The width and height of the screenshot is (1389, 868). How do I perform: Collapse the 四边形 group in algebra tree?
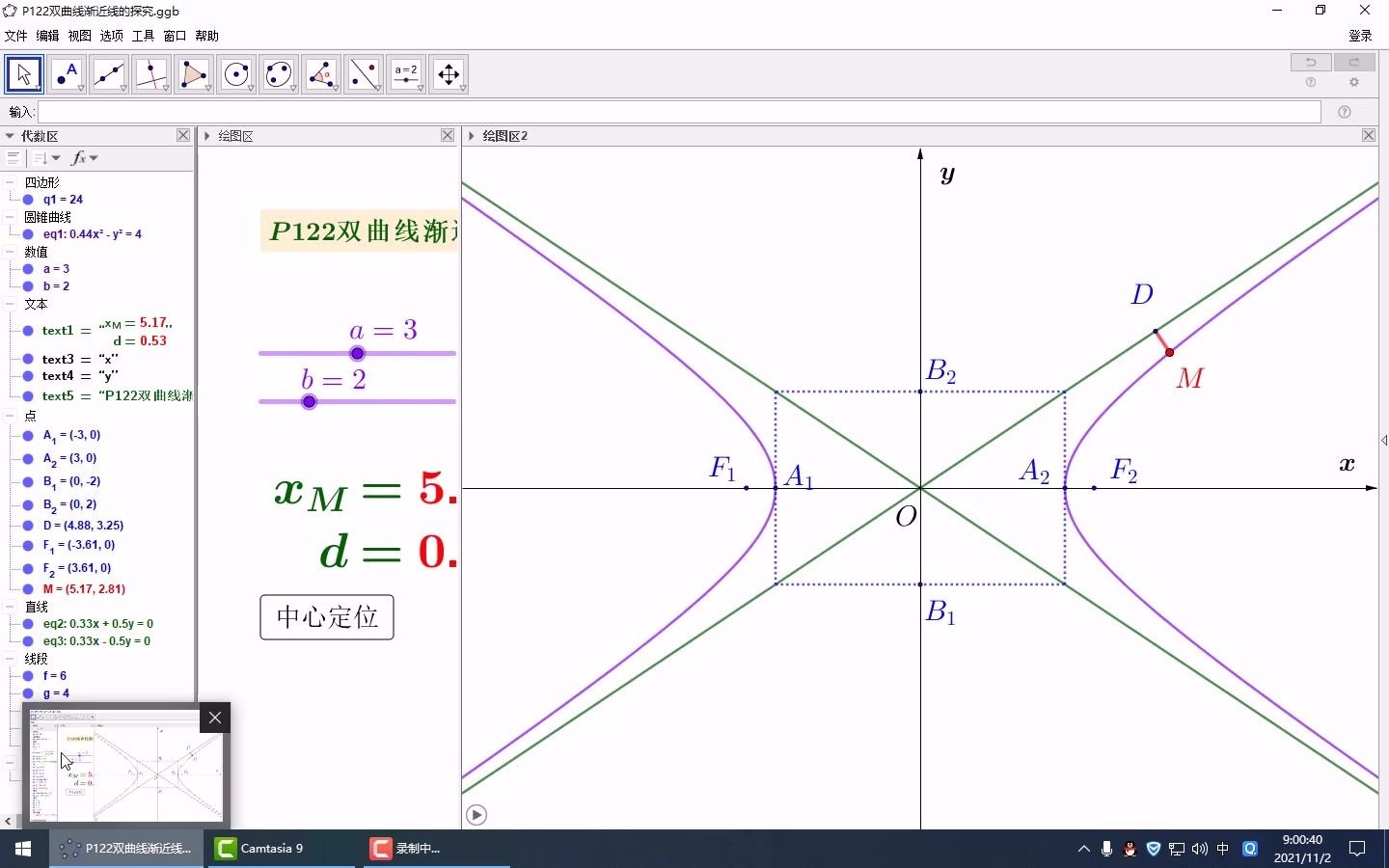click(x=10, y=182)
